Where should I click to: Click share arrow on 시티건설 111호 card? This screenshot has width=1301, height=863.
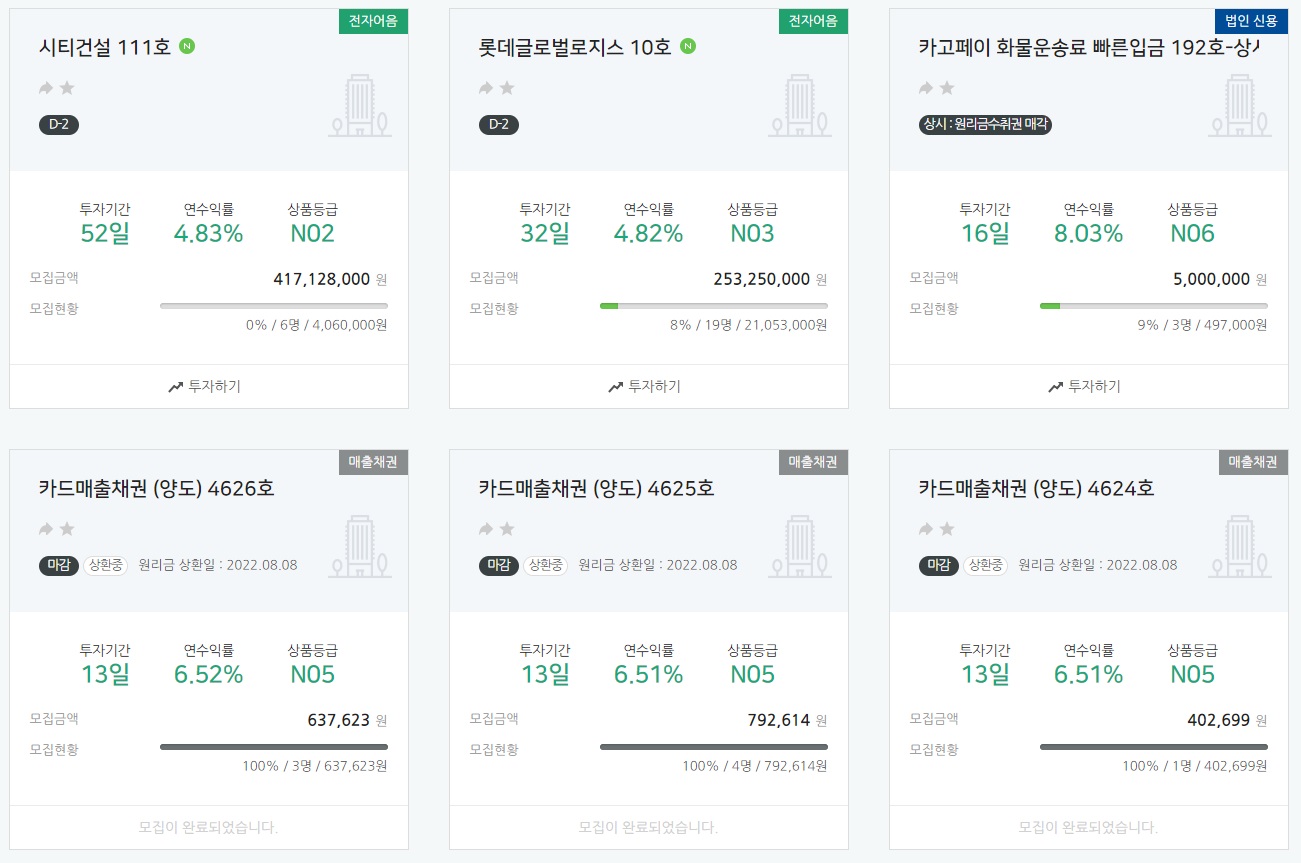46,88
